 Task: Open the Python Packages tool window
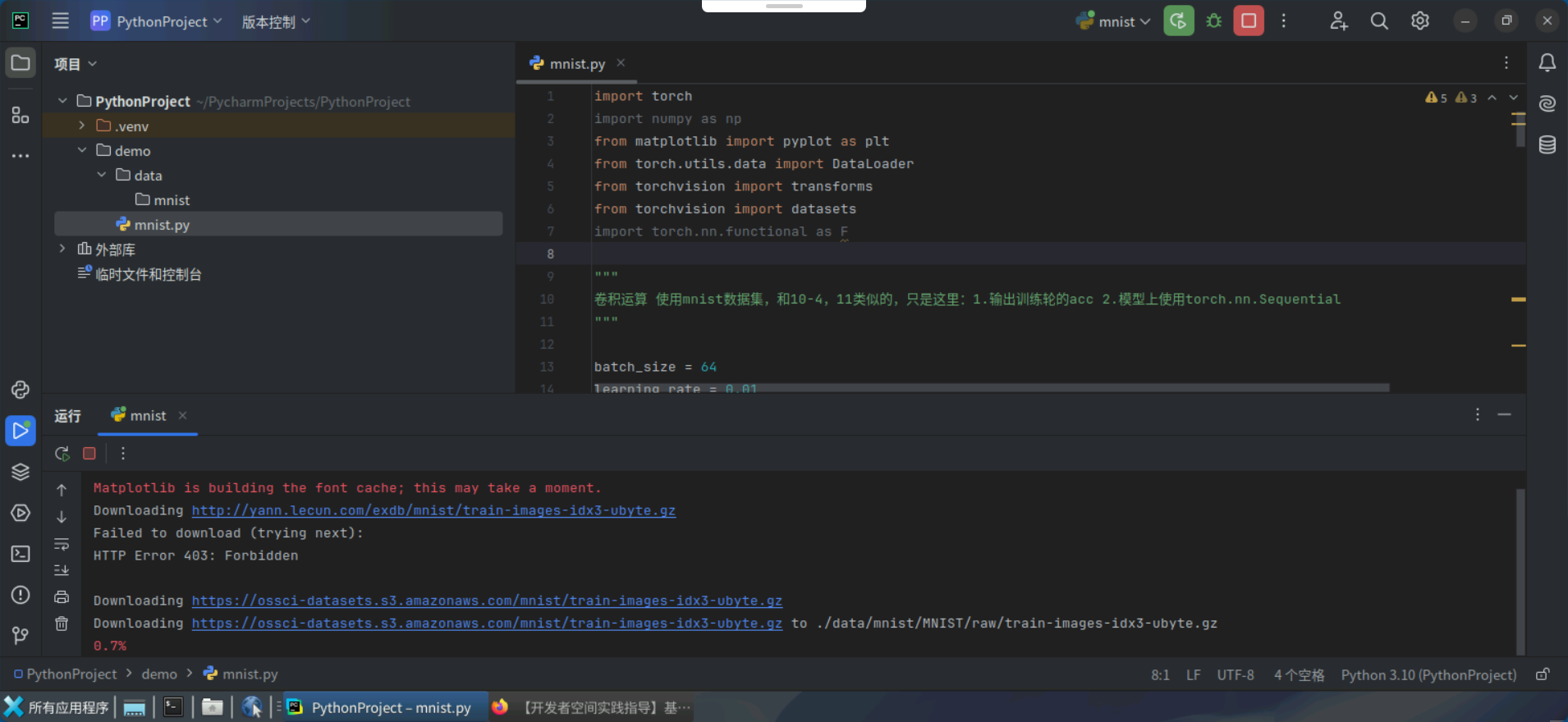coord(21,472)
